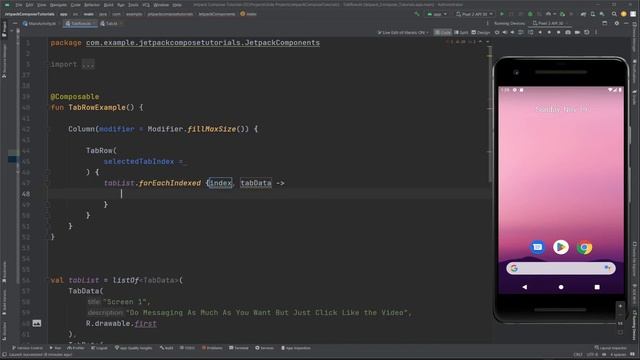The image size is (640, 360).
Task: Open the Messages app on emulator
Action: coord(537,247)
